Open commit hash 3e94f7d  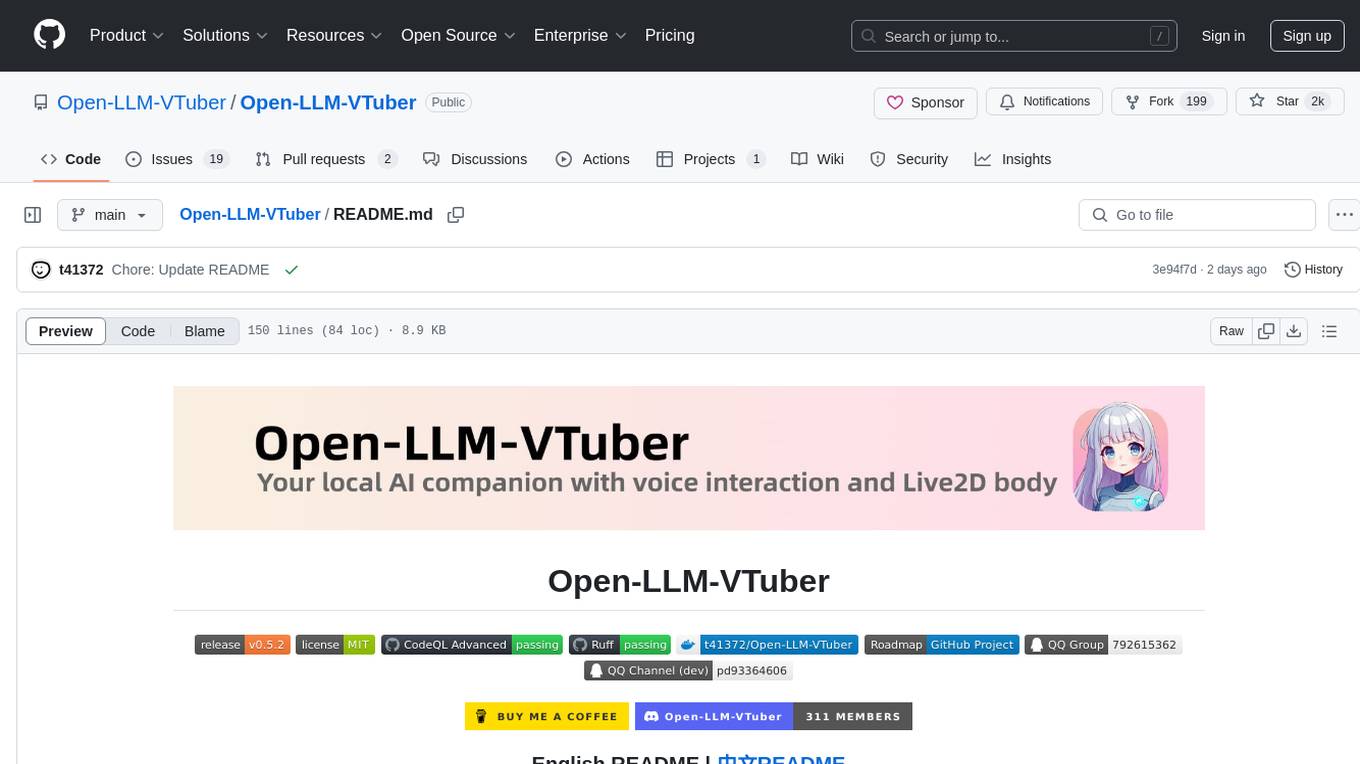[x=1174, y=270]
